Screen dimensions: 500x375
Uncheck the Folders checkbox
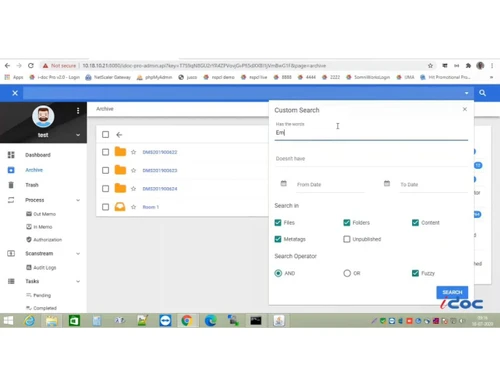pyautogui.click(x=347, y=223)
